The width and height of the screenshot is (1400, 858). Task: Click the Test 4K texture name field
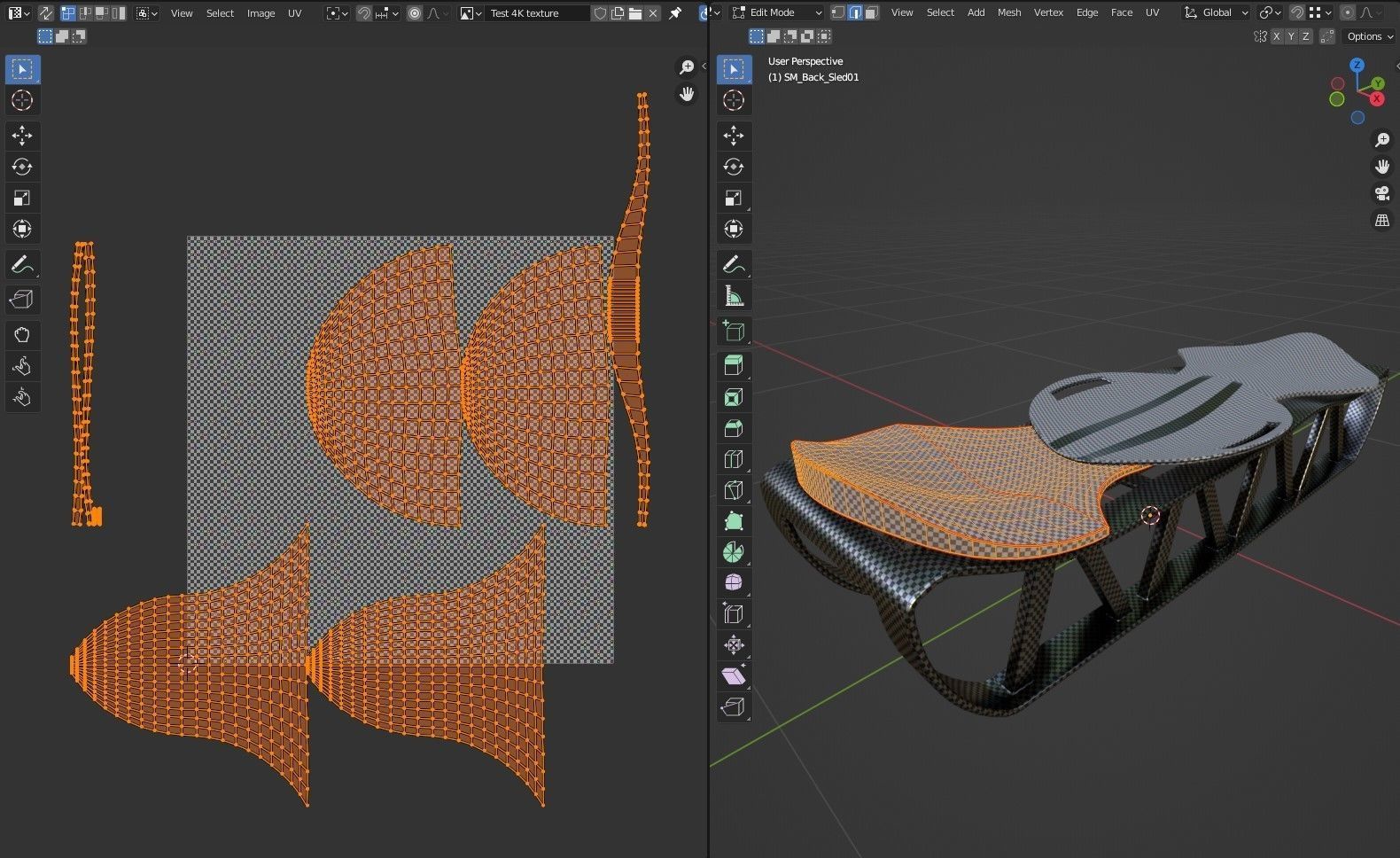point(537,13)
